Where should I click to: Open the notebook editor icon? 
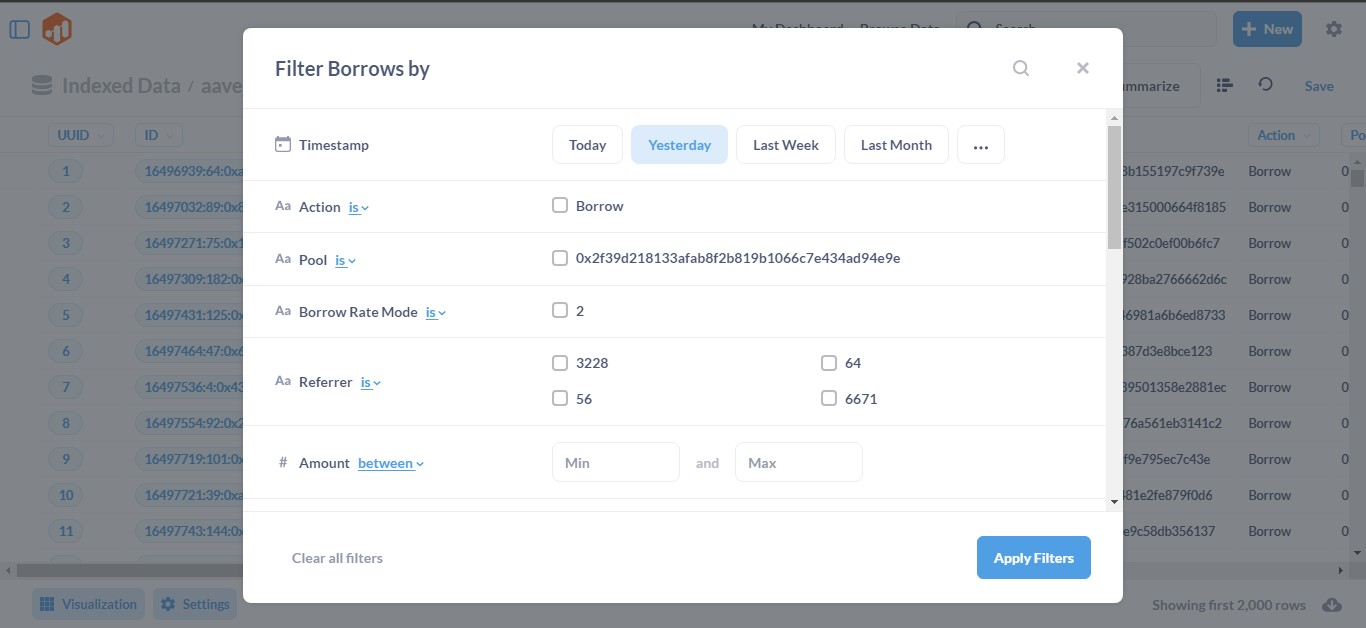point(1225,85)
